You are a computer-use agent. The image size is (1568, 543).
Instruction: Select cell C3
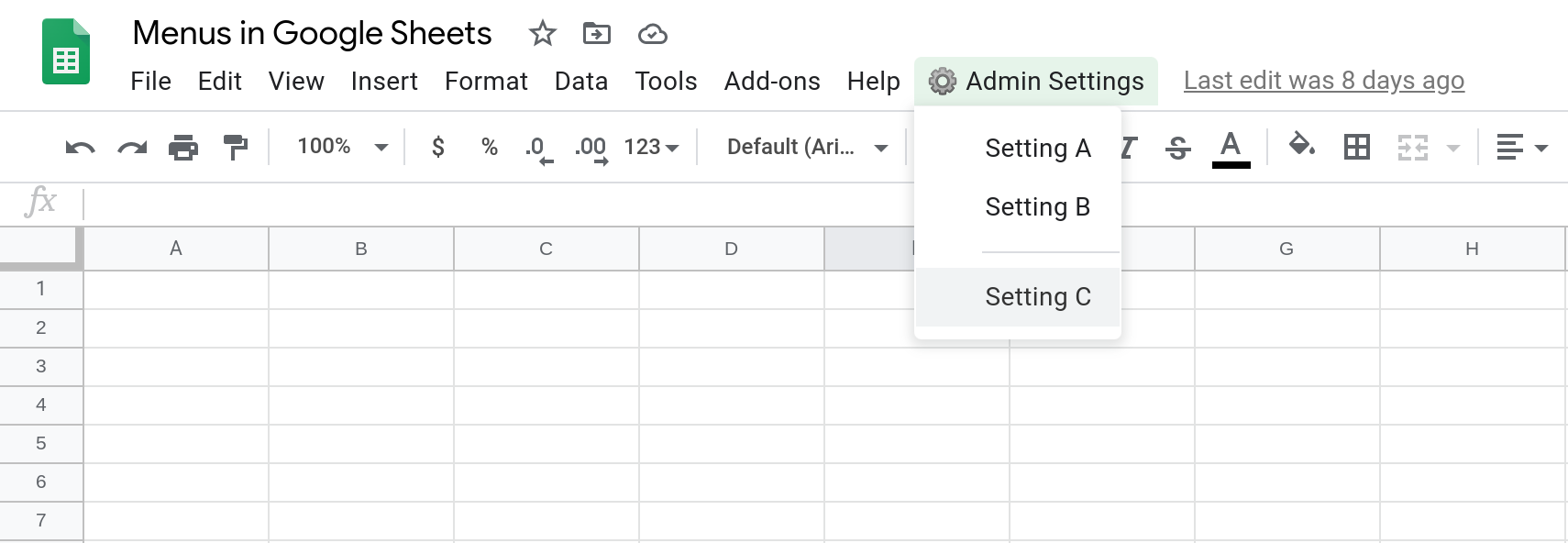[x=547, y=366]
